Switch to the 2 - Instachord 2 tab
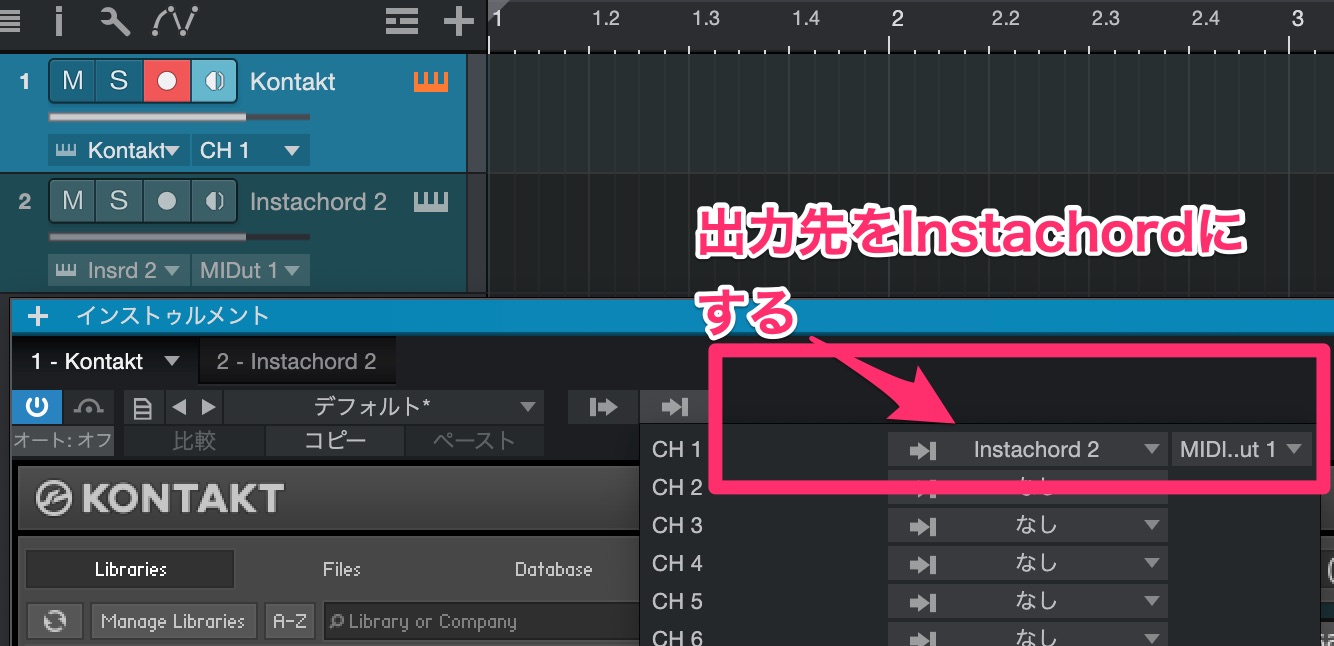This screenshot has height=646, width=1334. 296,361
